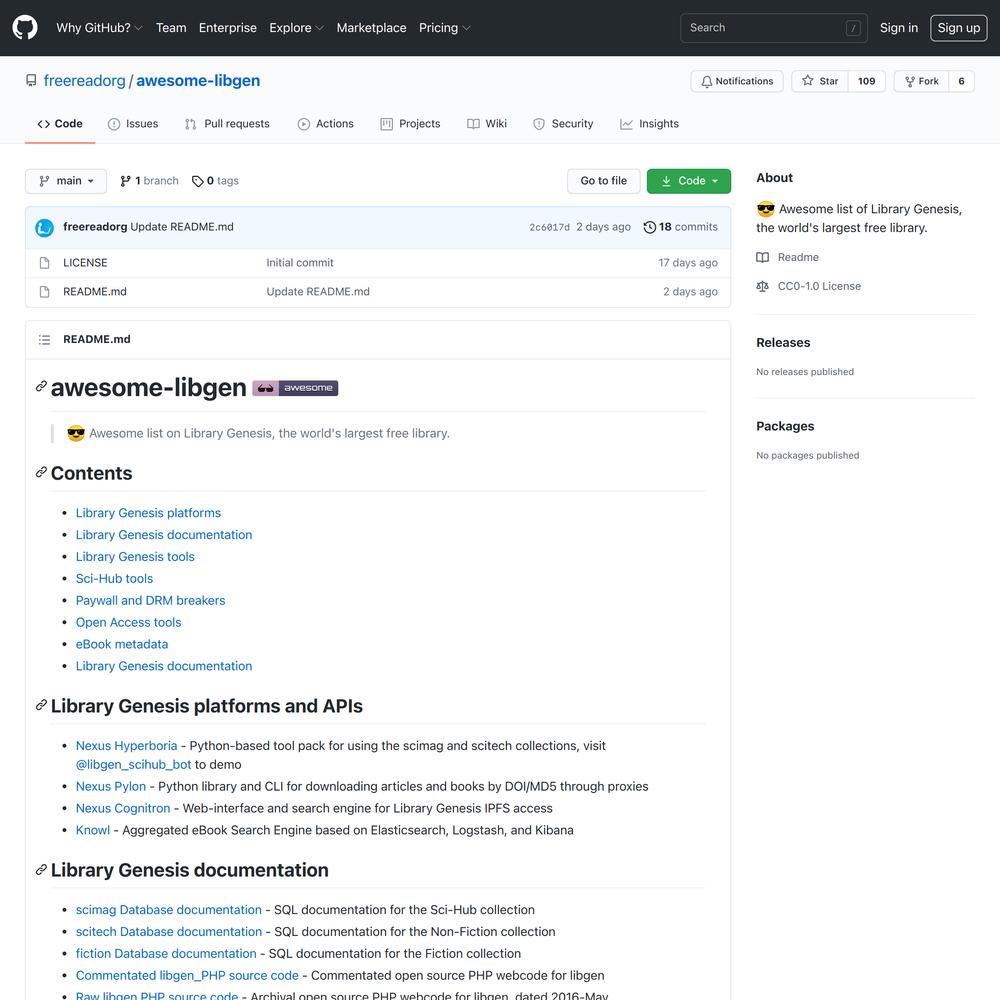This screenshot has height=1000, width=1000.
Task: Click the awesome sunglasses badge
Action: pyautogui.click(x=295, y=388)
